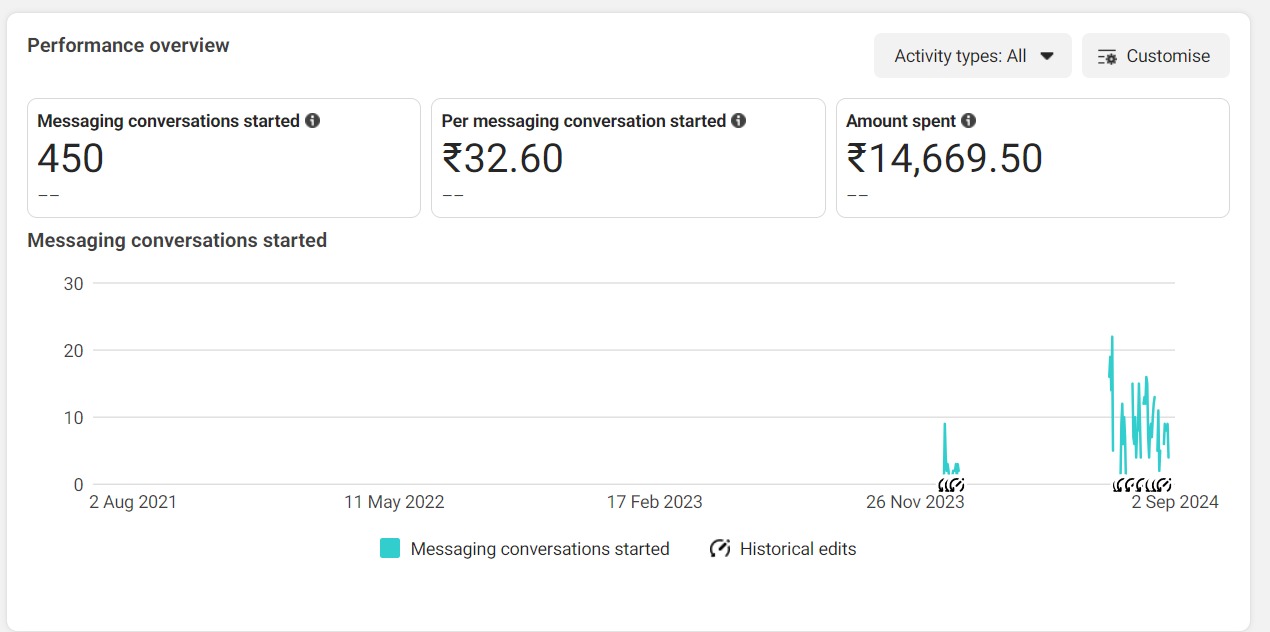1270x632 pixels.
Task: Click the ₹14,669.50 amount value
Action: click(x=945, y=159)
